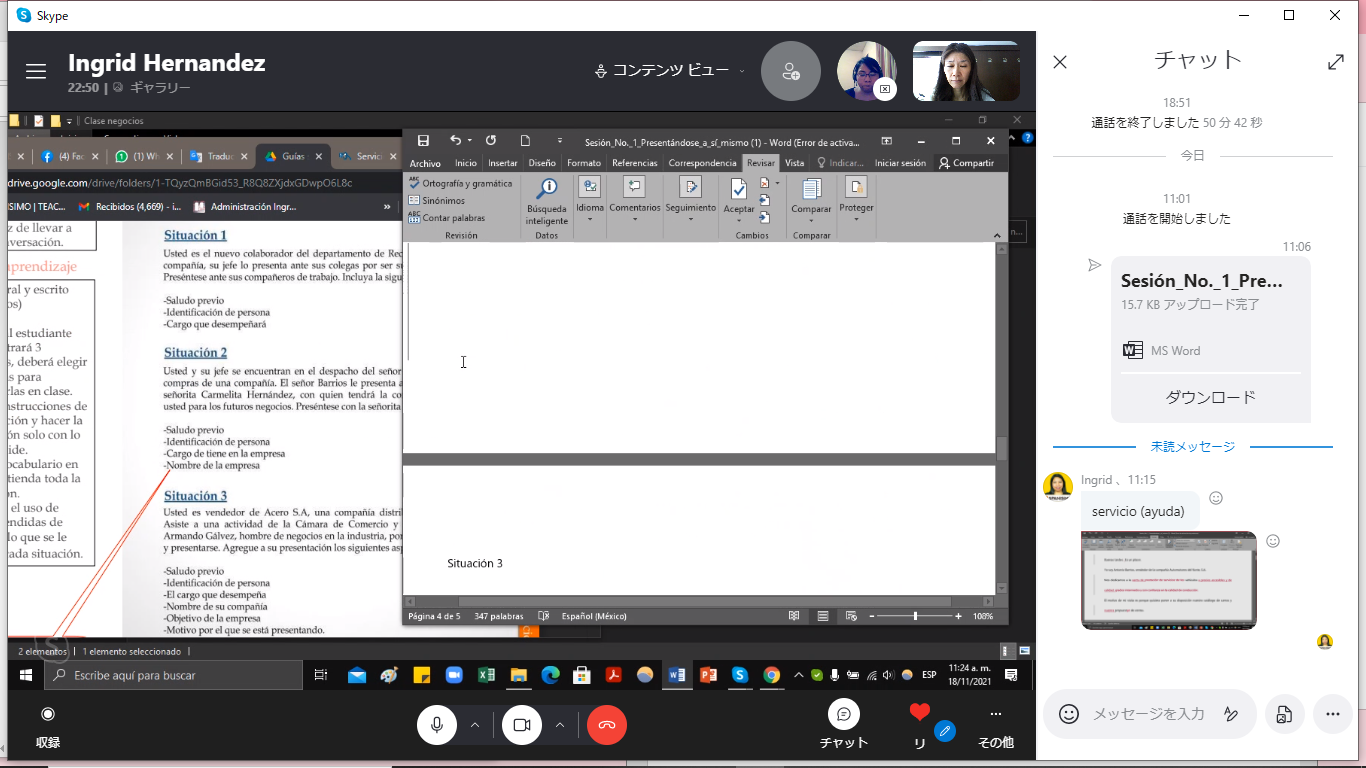Click the participant video thumbnail of woman in white
This screenshot has width=1366, height=768.
point(966,71)
